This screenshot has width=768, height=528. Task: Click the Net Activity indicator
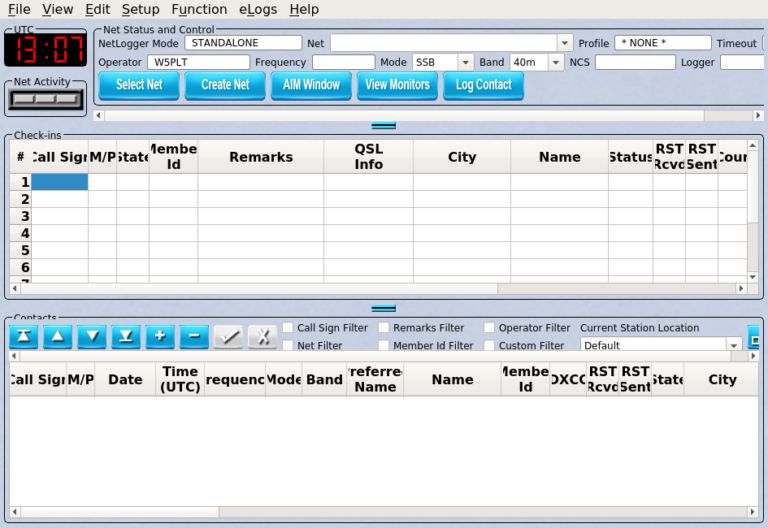click(46, 99)
